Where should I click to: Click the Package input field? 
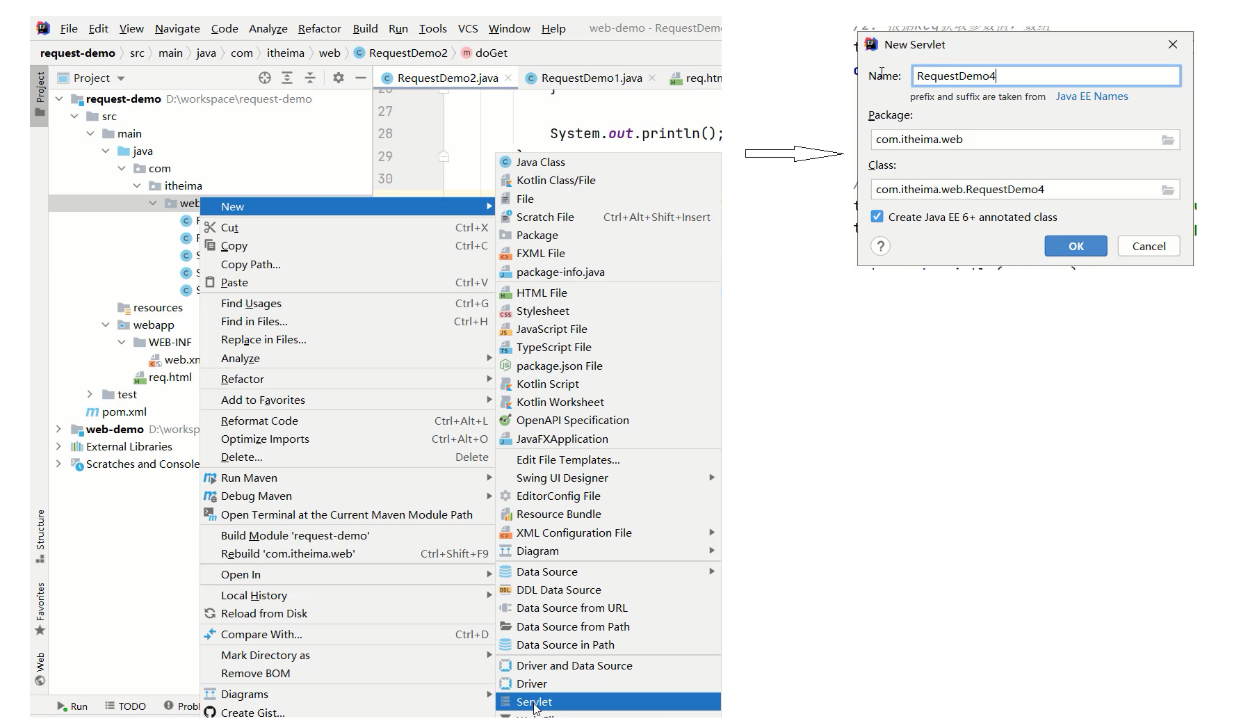click(1025, 140)
